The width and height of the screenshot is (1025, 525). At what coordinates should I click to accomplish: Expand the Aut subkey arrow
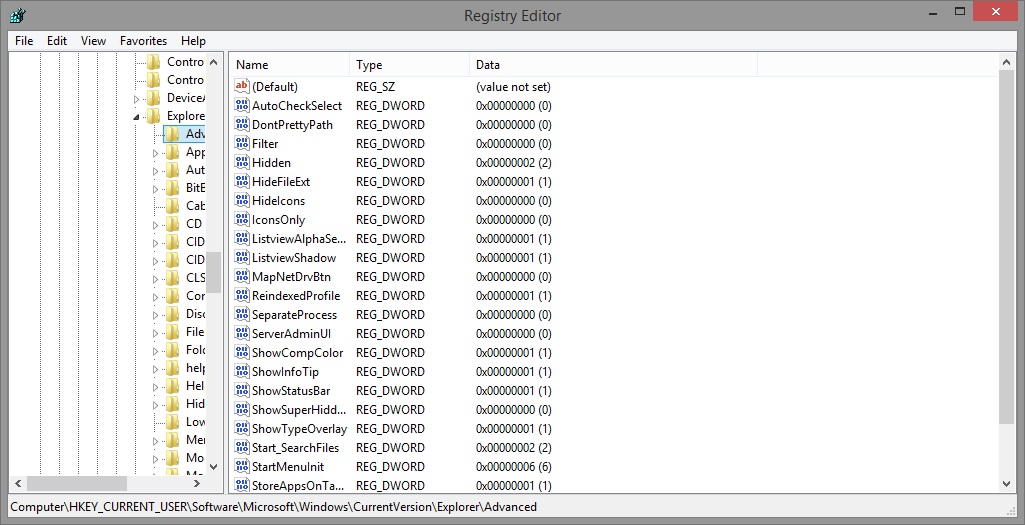click(x=156, y=171)
